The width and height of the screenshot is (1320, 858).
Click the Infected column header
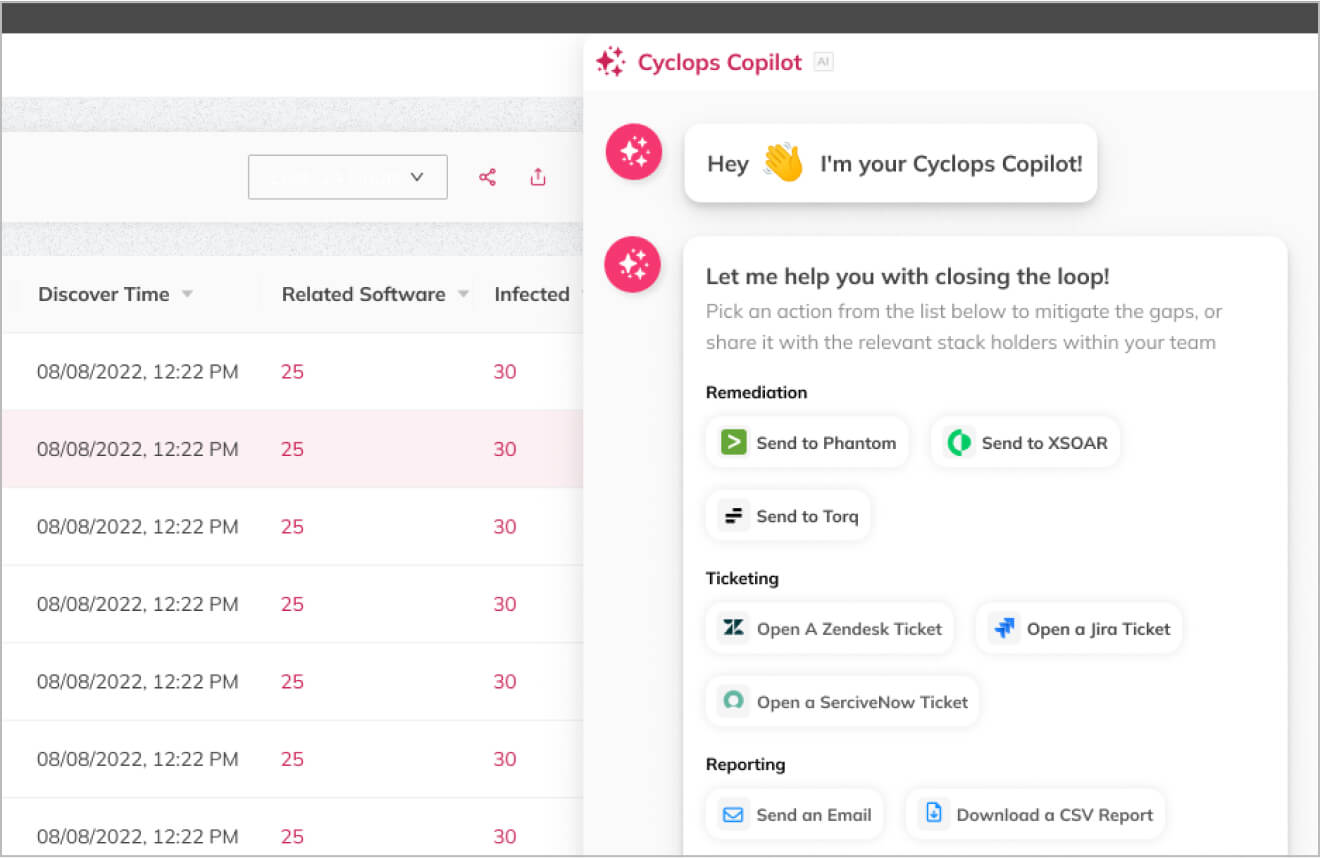pyautogui.click(x=532, y=294)
